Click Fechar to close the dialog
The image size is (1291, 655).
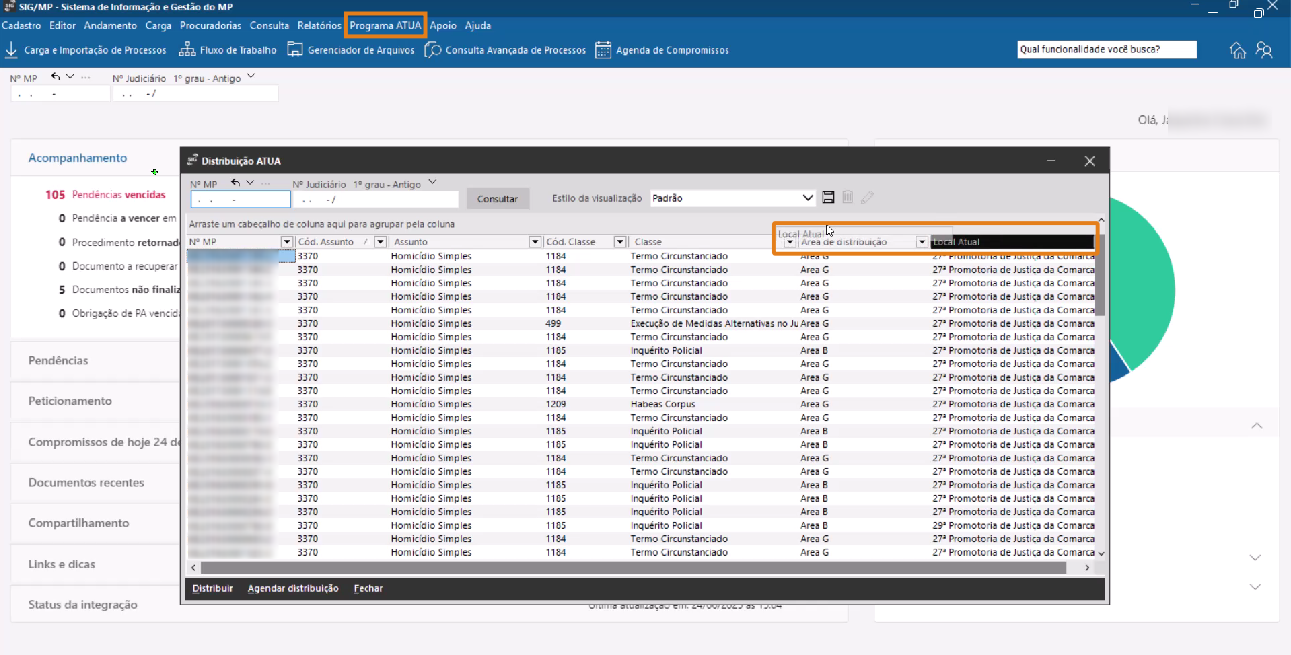point(368,589)
